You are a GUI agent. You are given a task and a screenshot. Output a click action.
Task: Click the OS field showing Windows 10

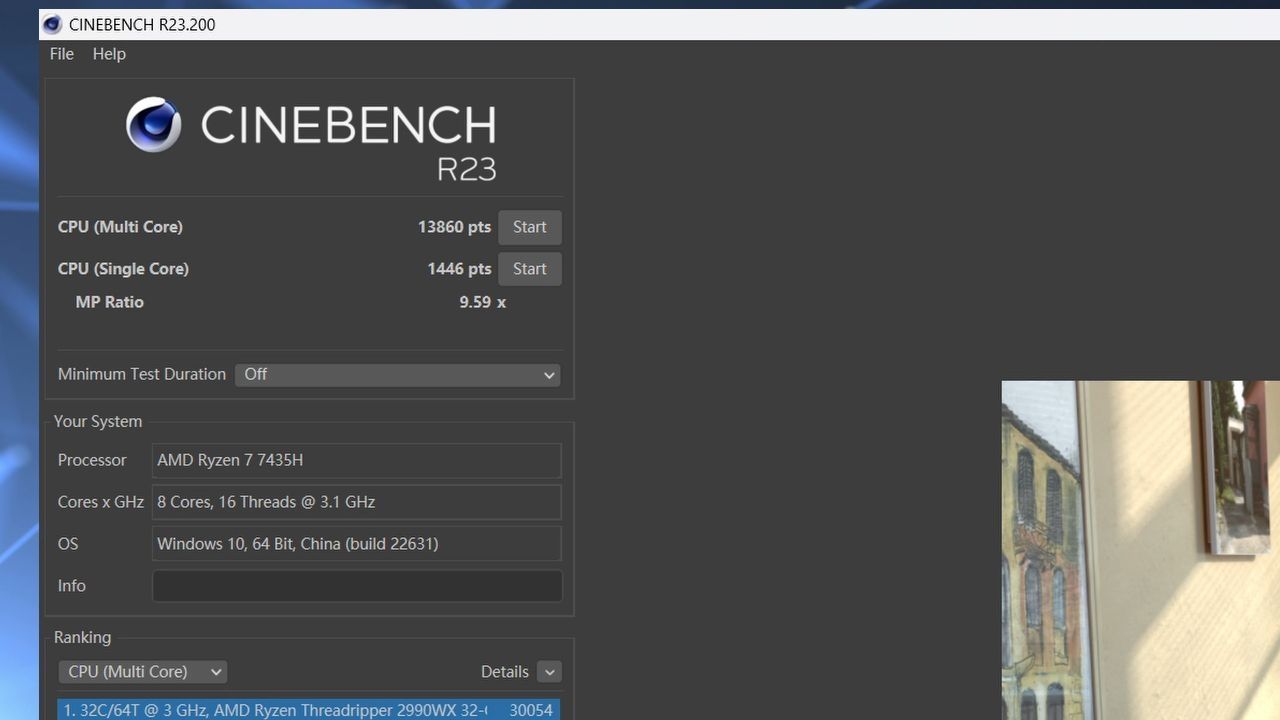click(356, 544)
